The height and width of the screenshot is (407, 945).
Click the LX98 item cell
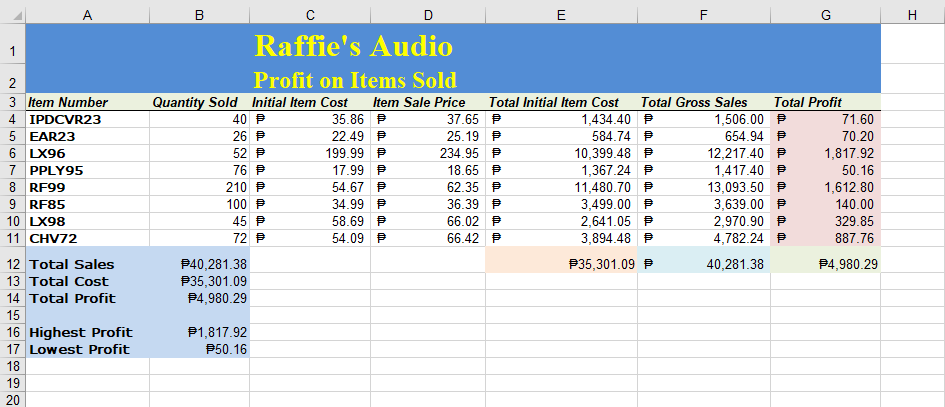88,221
